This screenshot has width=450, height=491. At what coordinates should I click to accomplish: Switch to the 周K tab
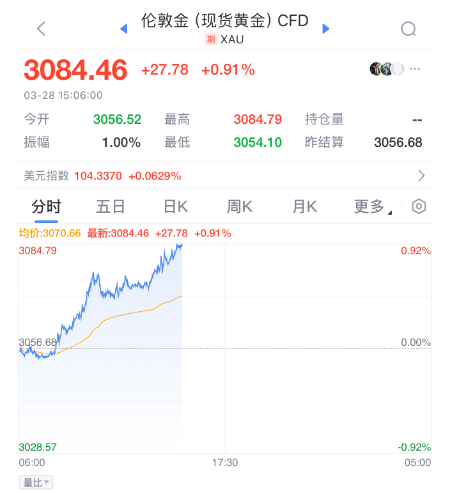pos(239,207)
